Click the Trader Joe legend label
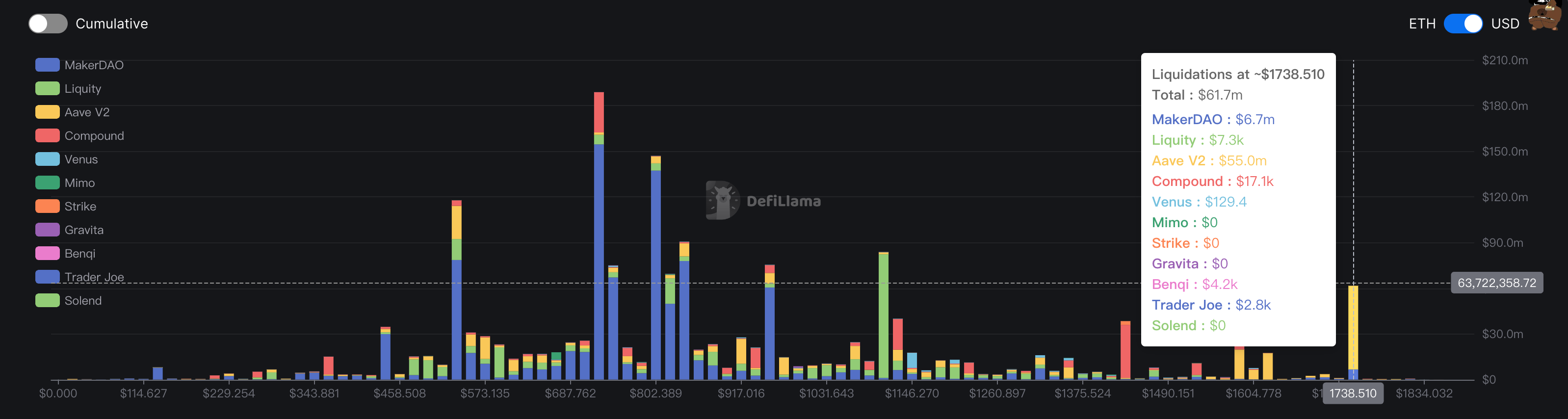The width and height of the screenshot is (1568, 419). 94,277
